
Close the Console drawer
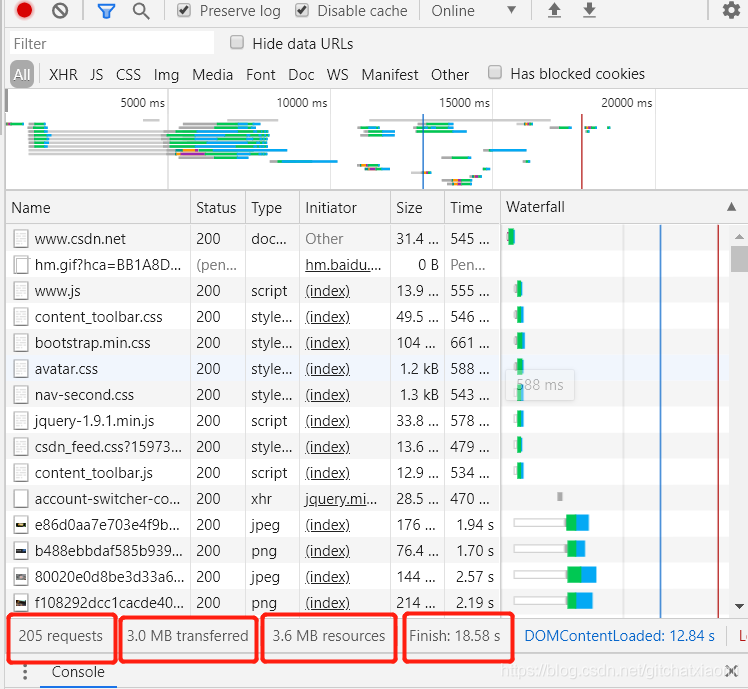click(731, 670)
